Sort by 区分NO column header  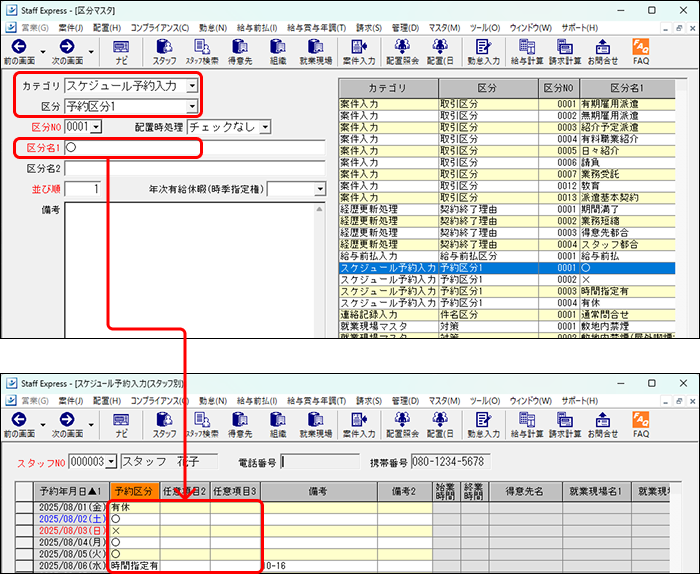point(558,88)
